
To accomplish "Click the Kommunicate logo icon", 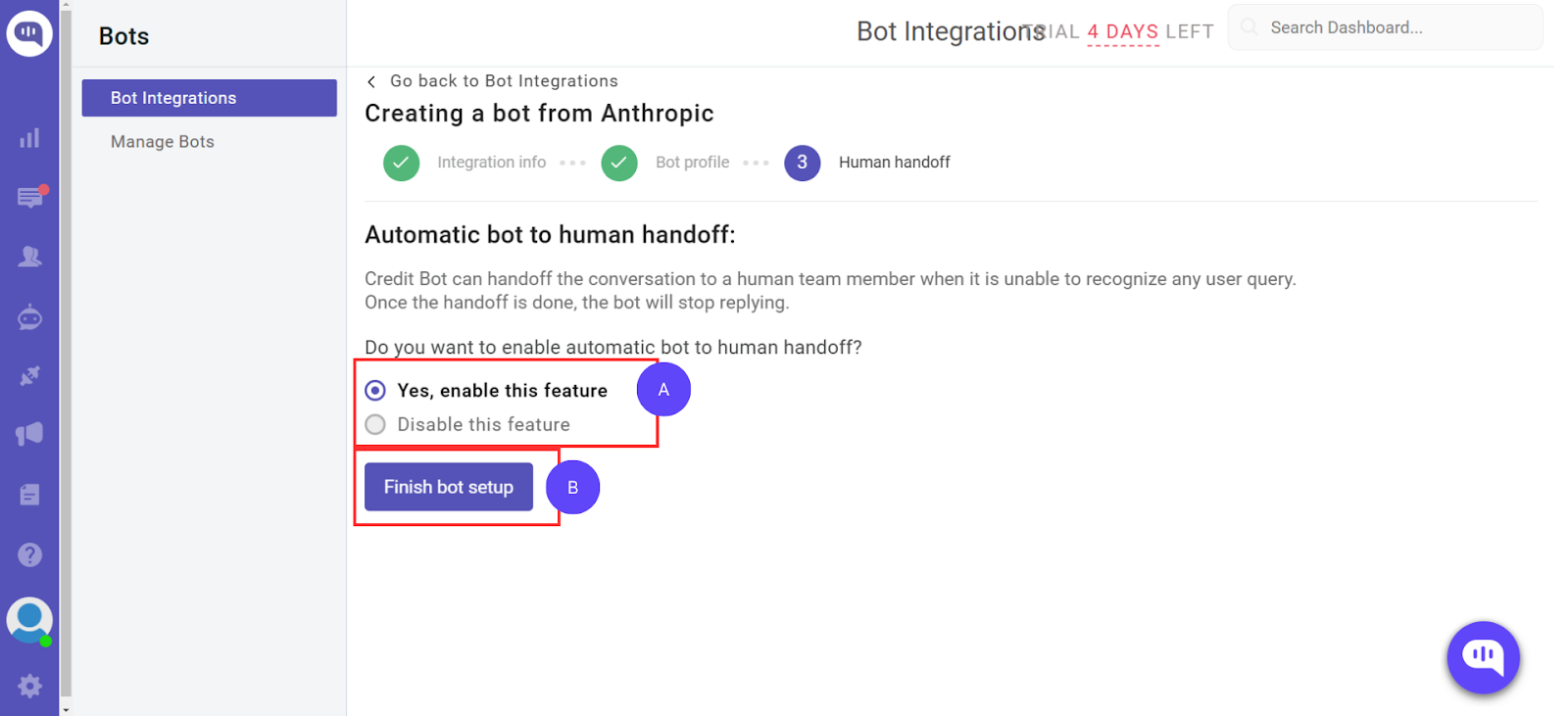I will click(x=29, y=33).
